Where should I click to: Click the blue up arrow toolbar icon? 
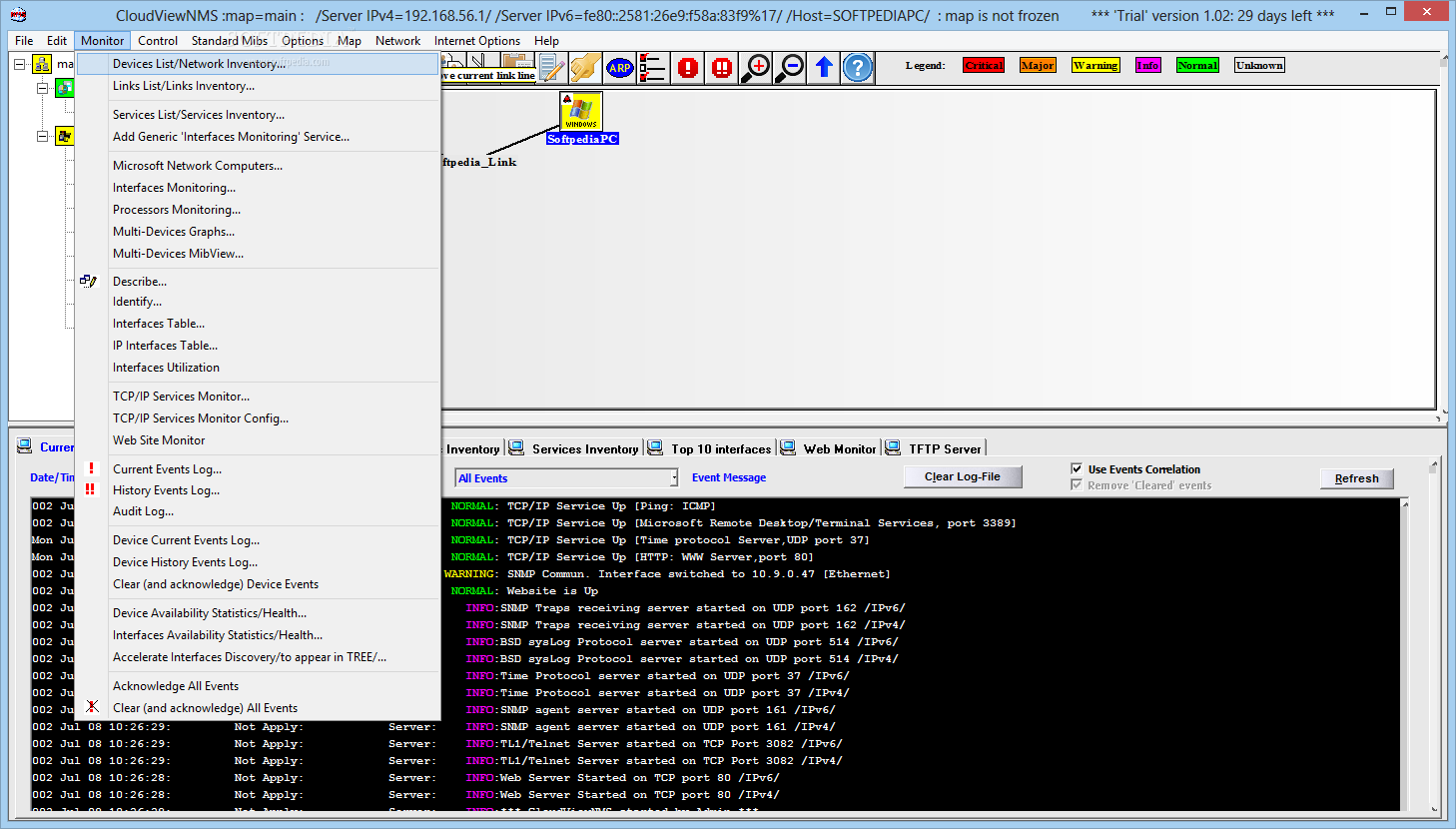click(824, 67)
